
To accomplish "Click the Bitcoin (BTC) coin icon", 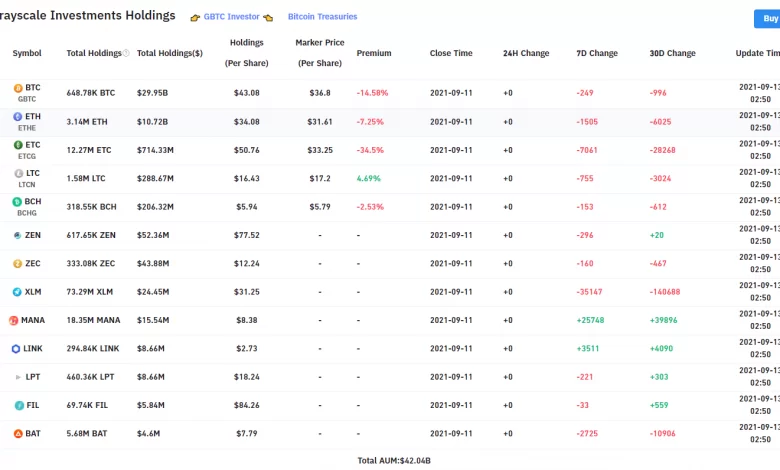I will (x=17, y=89).
